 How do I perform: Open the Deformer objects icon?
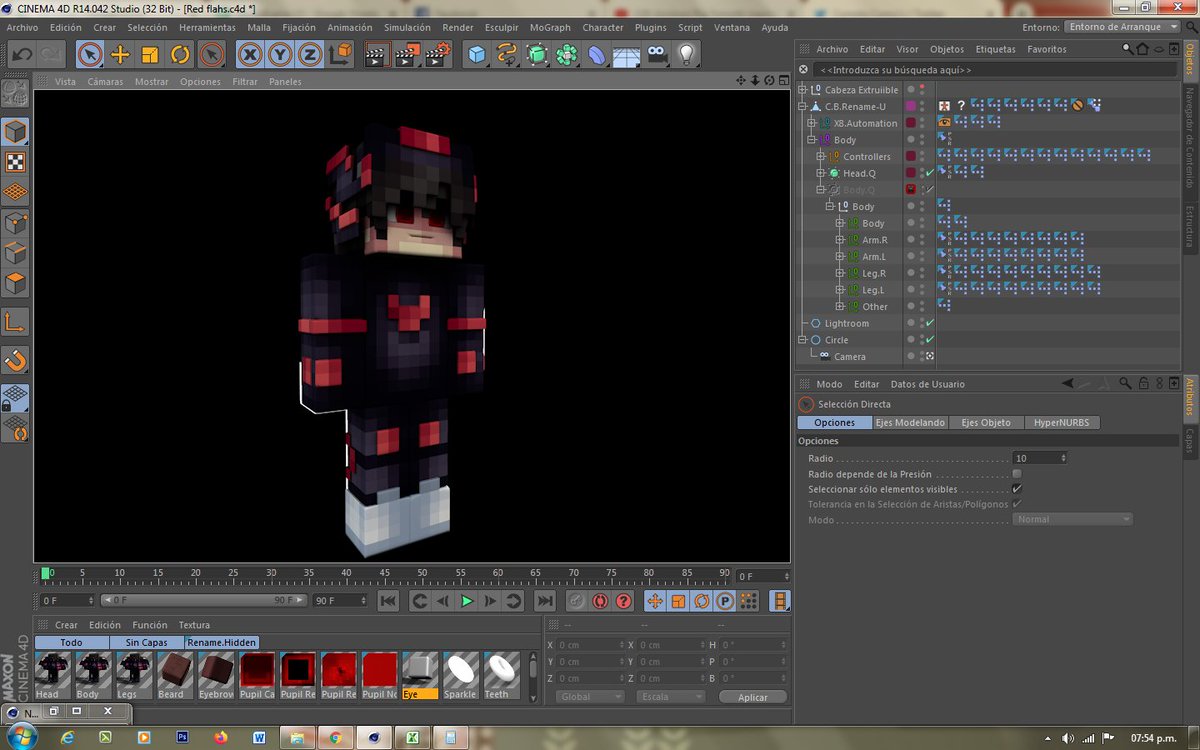597,54
